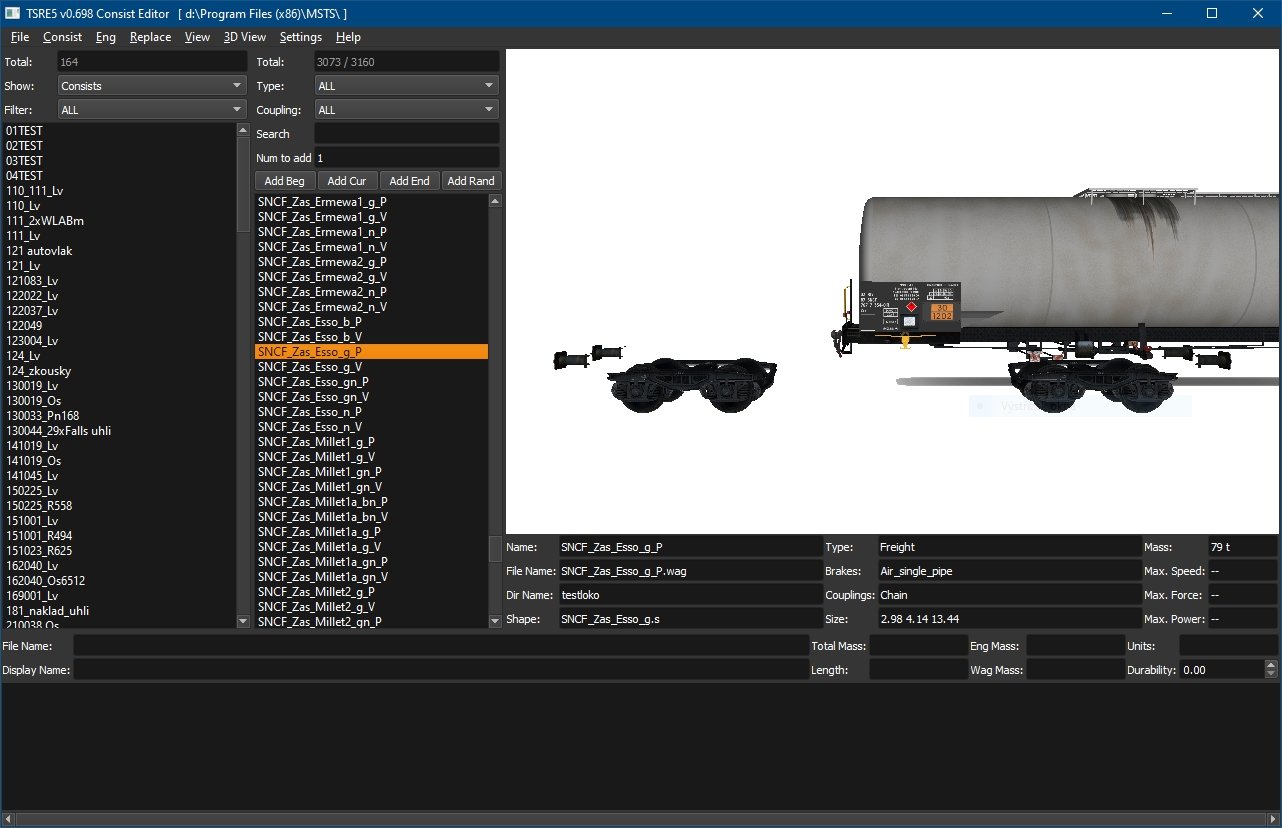The width and height of the screenshot is (1282, 828).
Task: Click the TSRE5 app icon in title bar
Action: click(13, 14)
